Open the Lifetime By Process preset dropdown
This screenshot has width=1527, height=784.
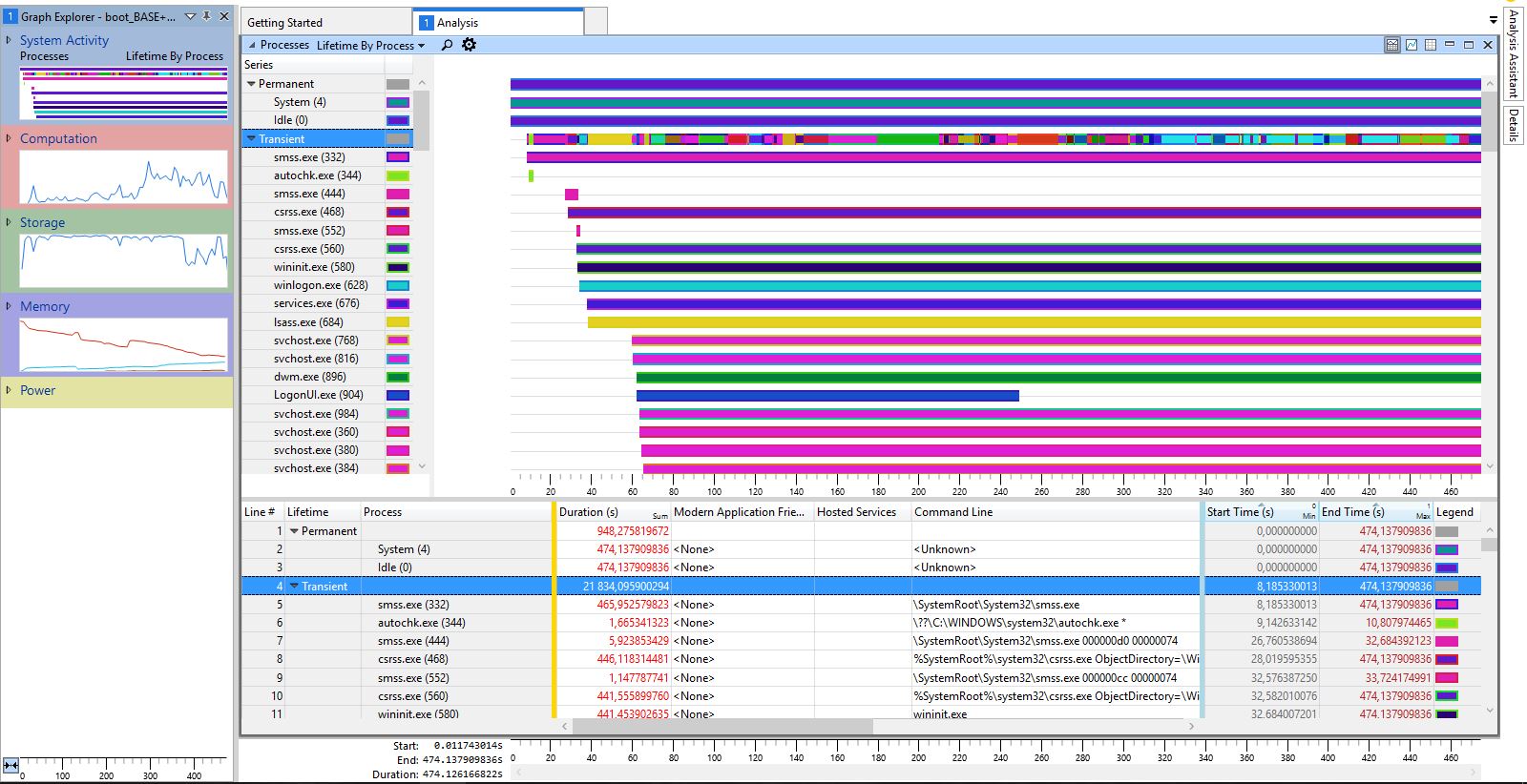tap(370, 45)
